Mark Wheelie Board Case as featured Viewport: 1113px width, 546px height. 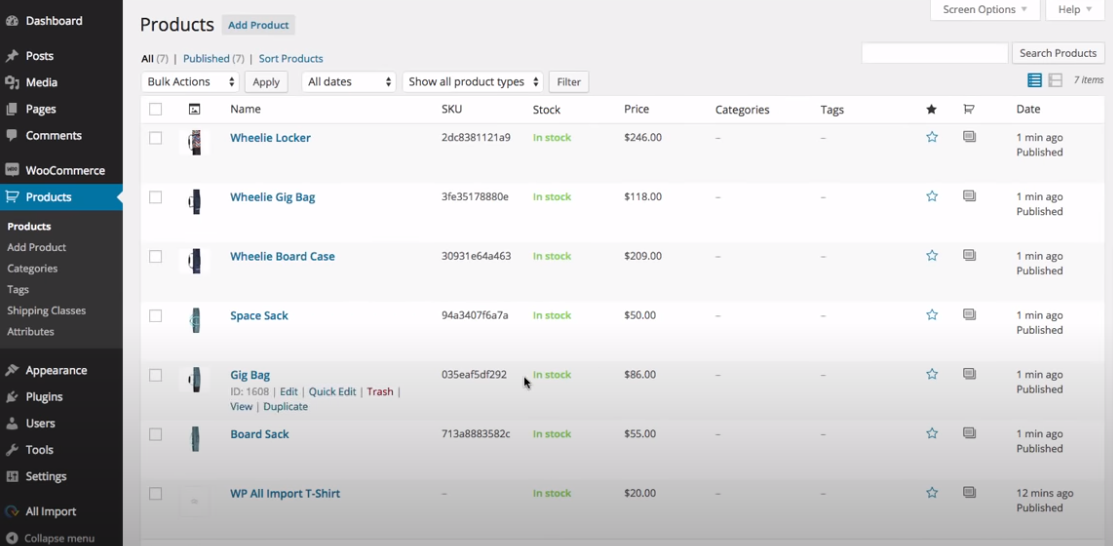click(932, 256)
